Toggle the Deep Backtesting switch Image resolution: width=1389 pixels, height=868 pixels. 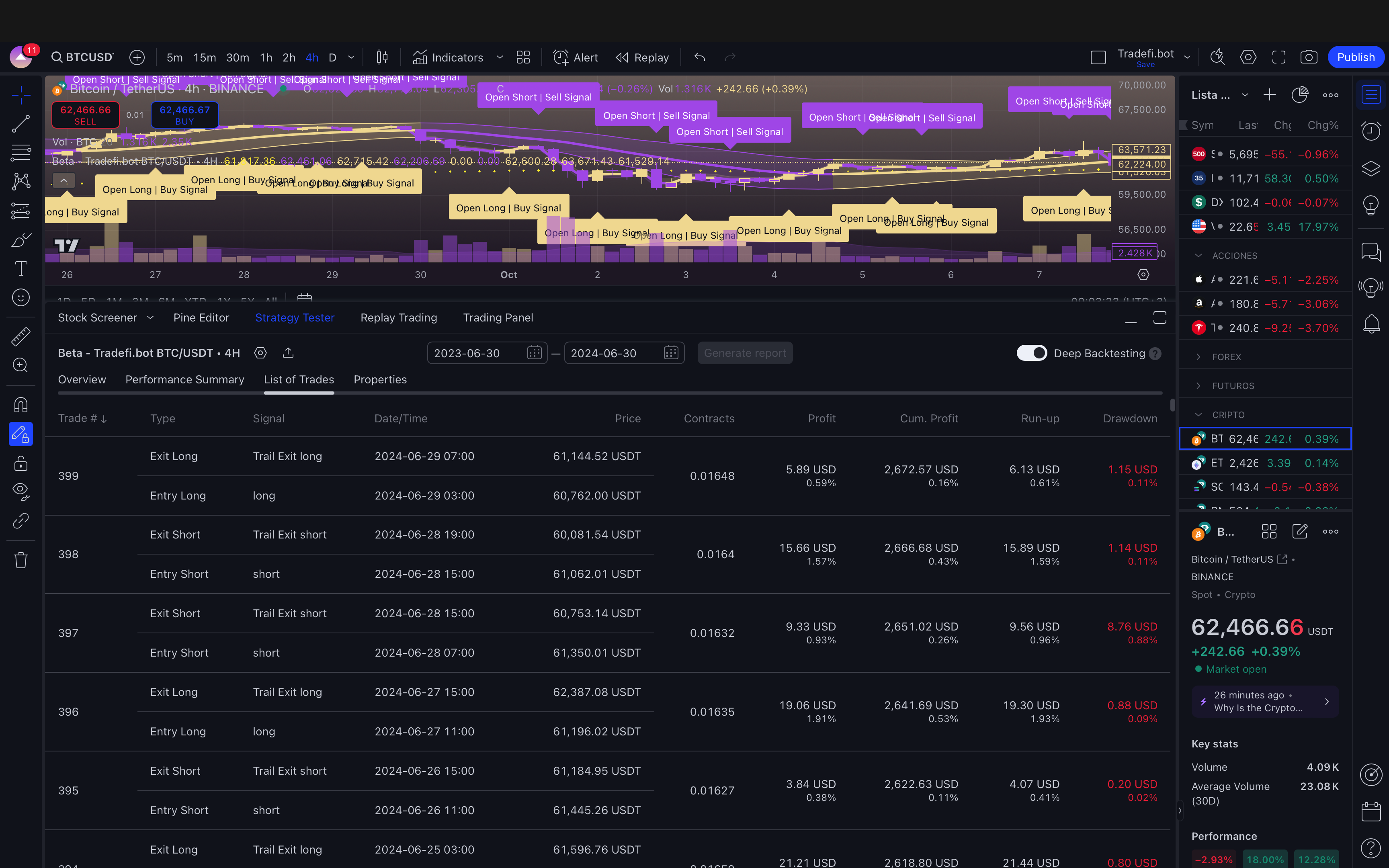pos(1031,353)
